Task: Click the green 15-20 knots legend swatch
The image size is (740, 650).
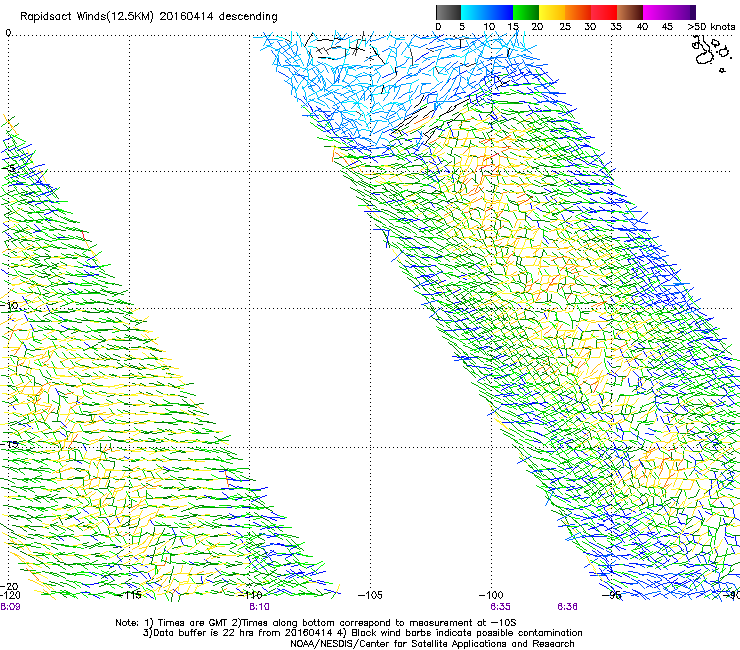Action: tap(526, 12)
